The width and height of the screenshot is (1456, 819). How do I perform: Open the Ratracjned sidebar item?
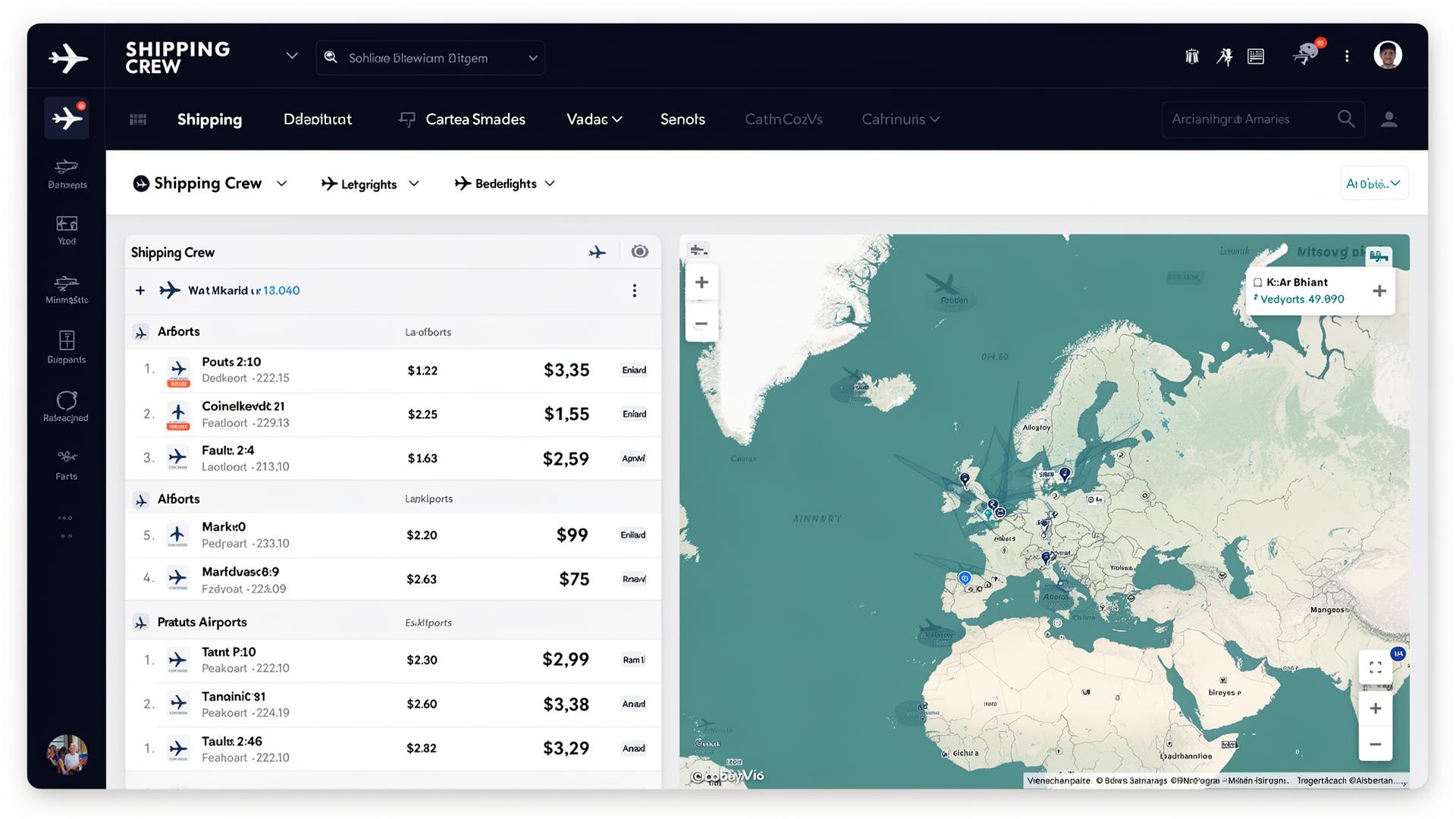click(x=66, y=406)
